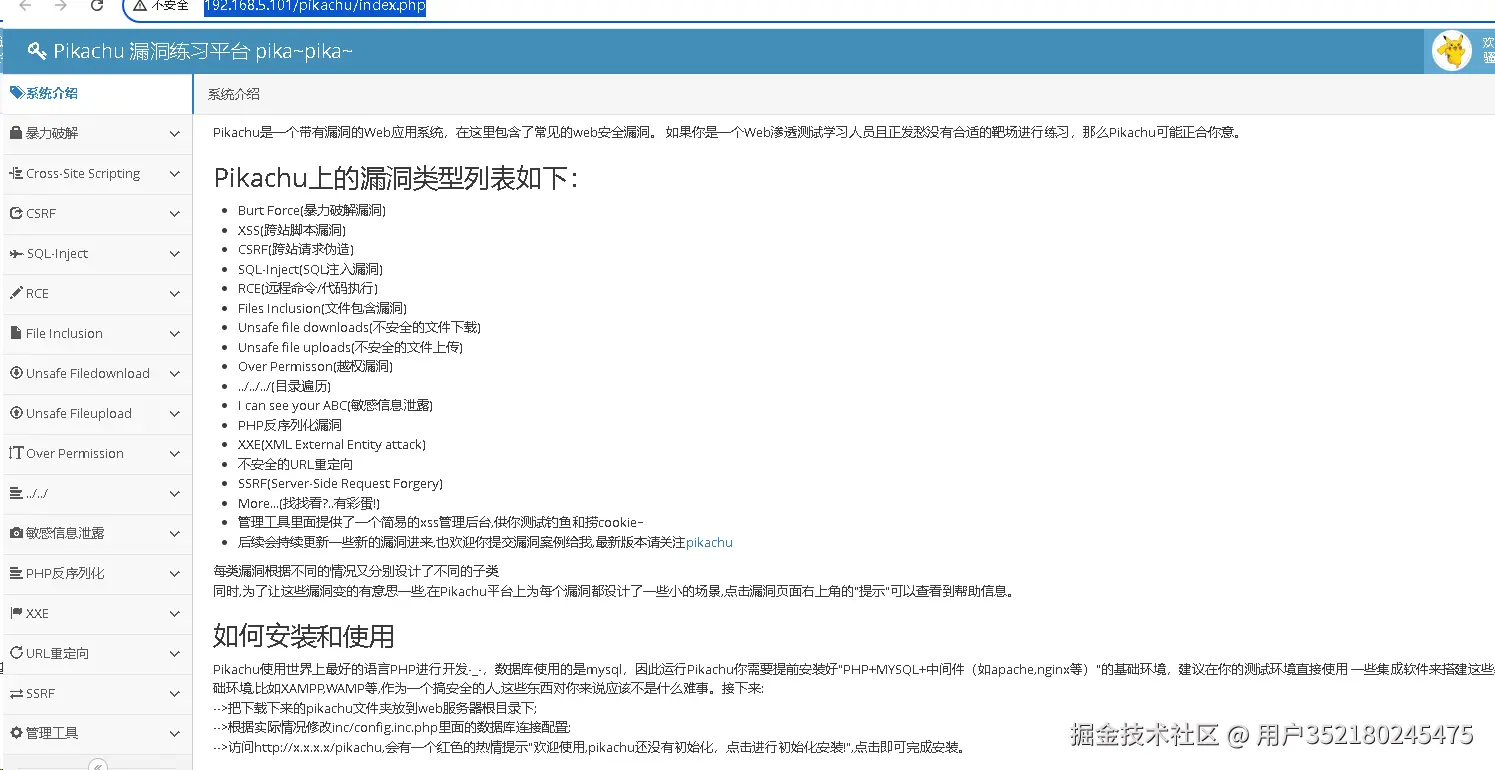Click the repeat icon beside URL重定向
Image resolution: width=1495 pixels, height=770 pixels.
pyautogui.click(x=16, y=653)
